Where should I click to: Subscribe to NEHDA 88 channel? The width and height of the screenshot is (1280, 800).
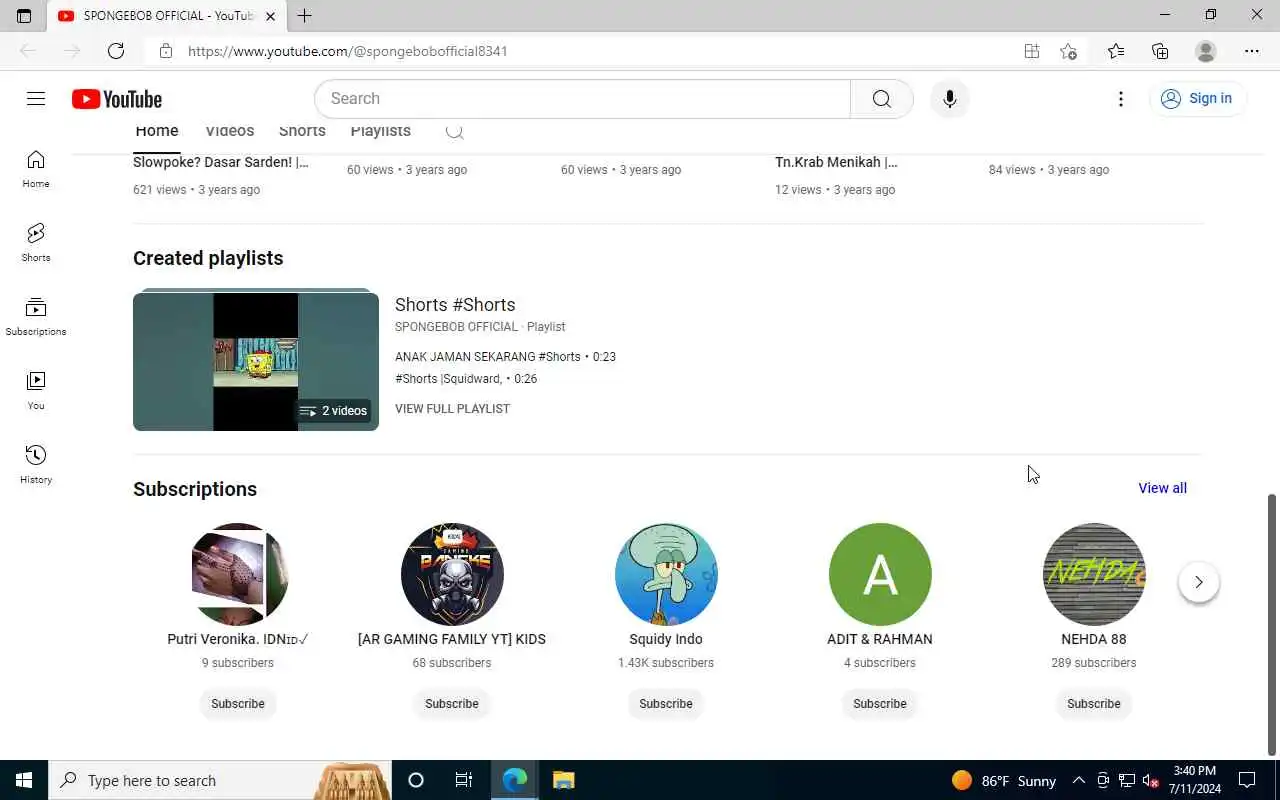point(1094,704)
